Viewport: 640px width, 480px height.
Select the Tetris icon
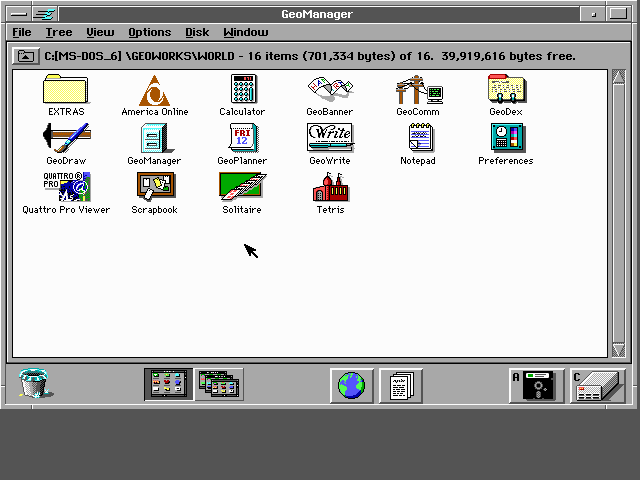coord(331,187)
